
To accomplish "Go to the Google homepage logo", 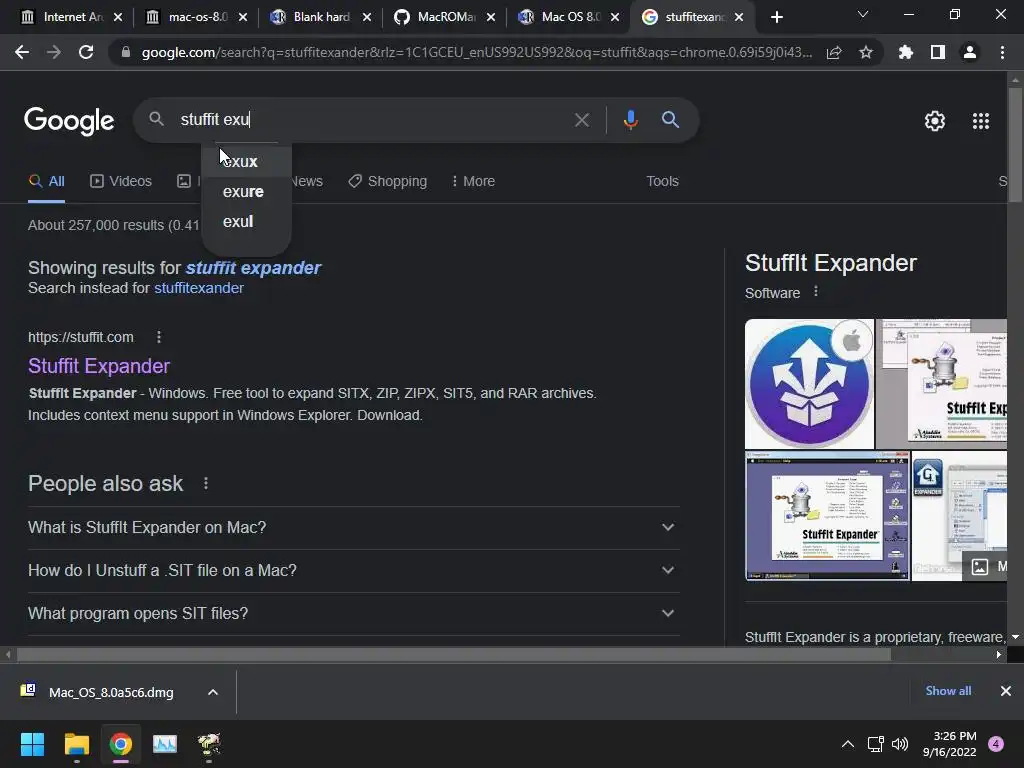I will click(69, 121).
